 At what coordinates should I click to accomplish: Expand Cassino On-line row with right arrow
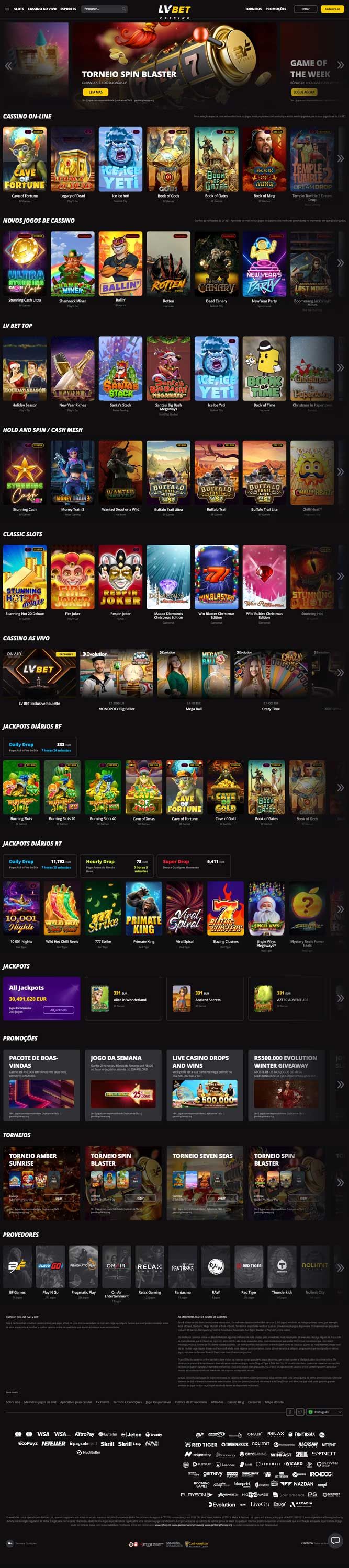[x=341, y=158]
